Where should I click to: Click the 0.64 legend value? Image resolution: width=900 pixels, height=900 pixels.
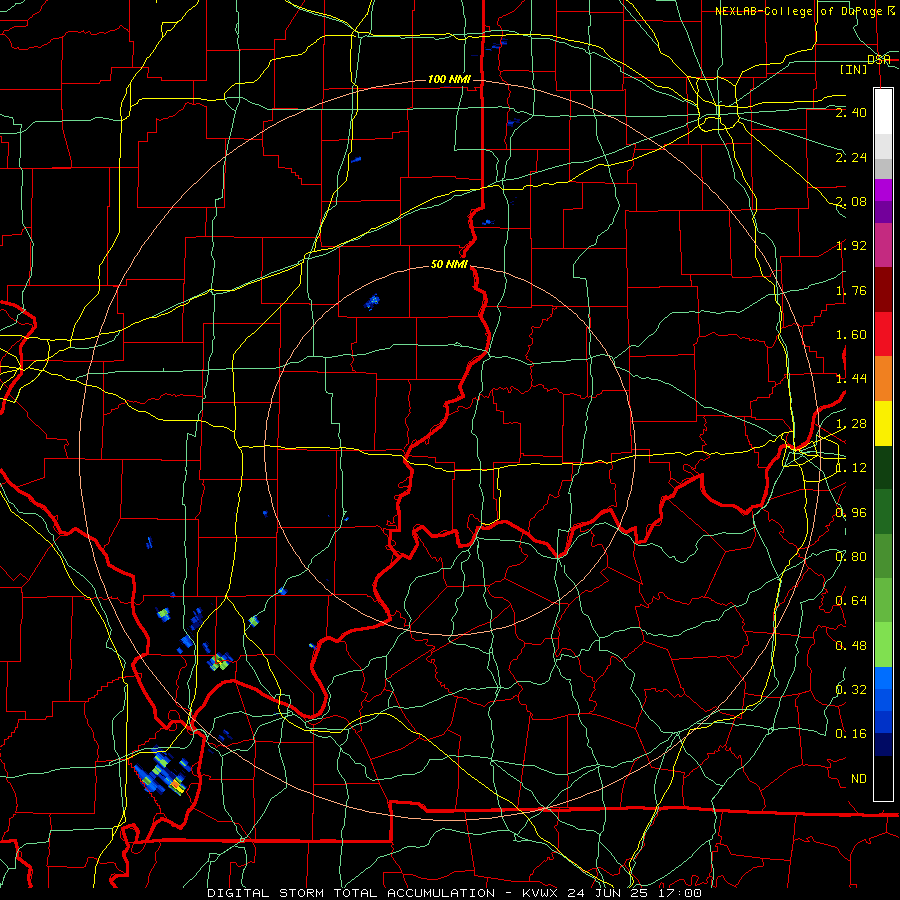click(x=851, y=601)
